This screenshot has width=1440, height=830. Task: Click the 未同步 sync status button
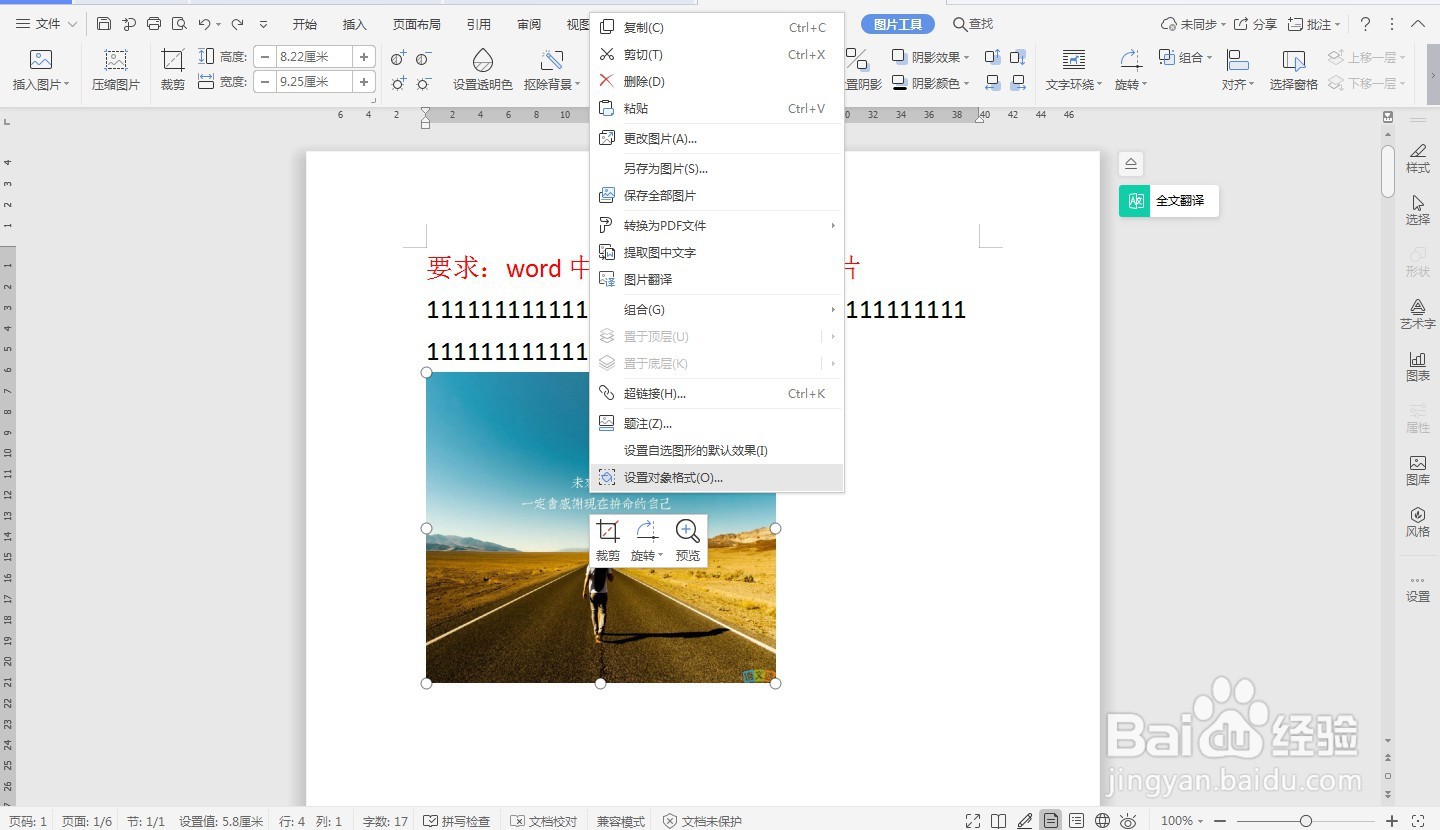tap(1192, 23)
